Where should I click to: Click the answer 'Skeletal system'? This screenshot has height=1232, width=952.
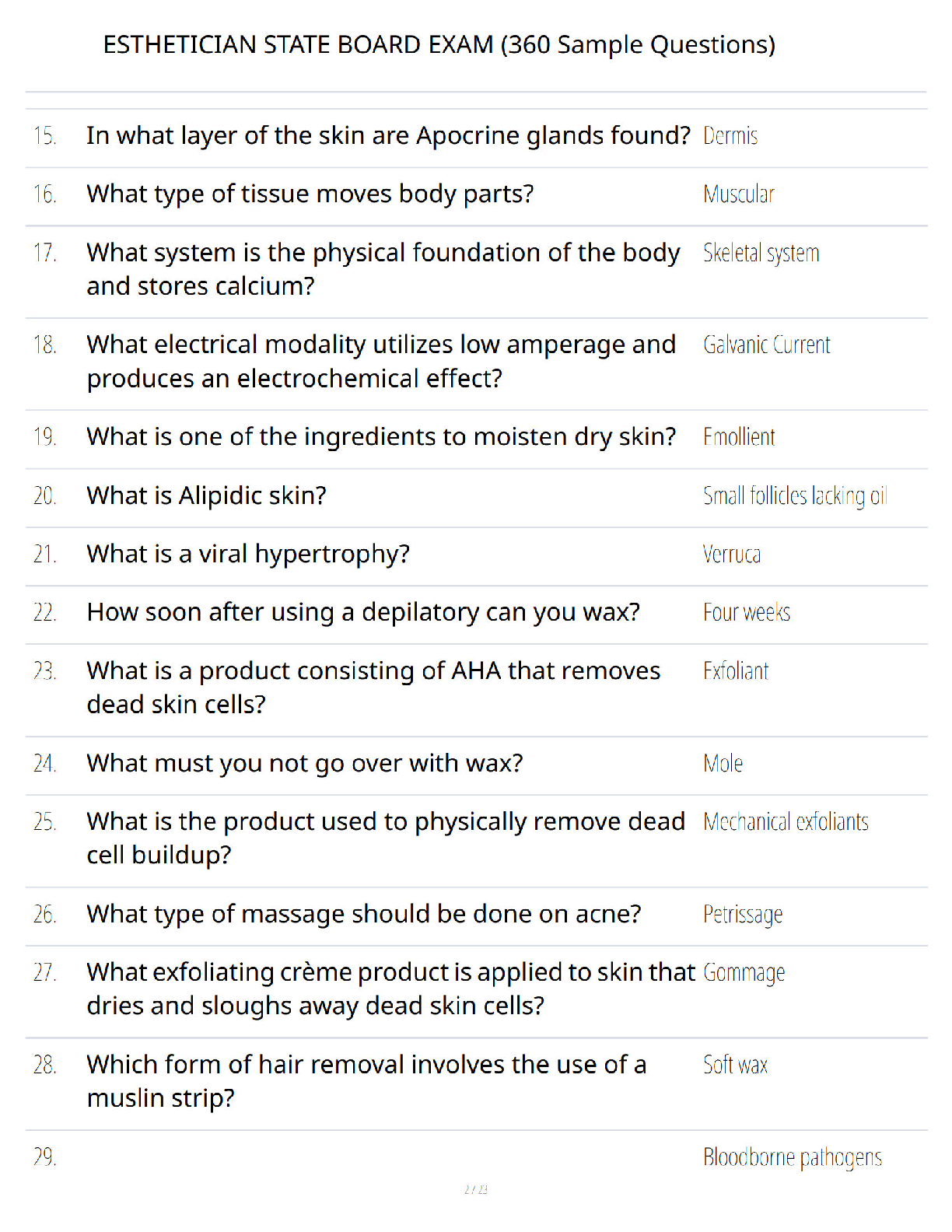coord(761,253)
